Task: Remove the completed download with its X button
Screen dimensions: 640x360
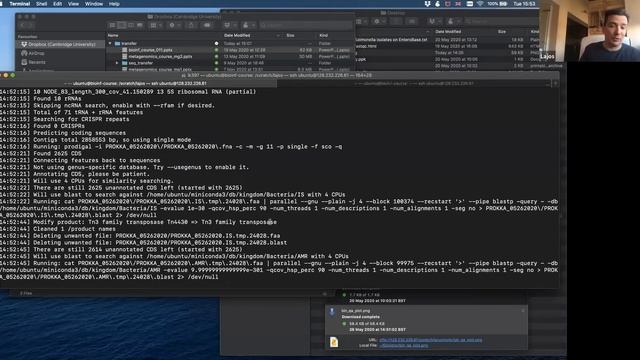Action: click(523, 311)
